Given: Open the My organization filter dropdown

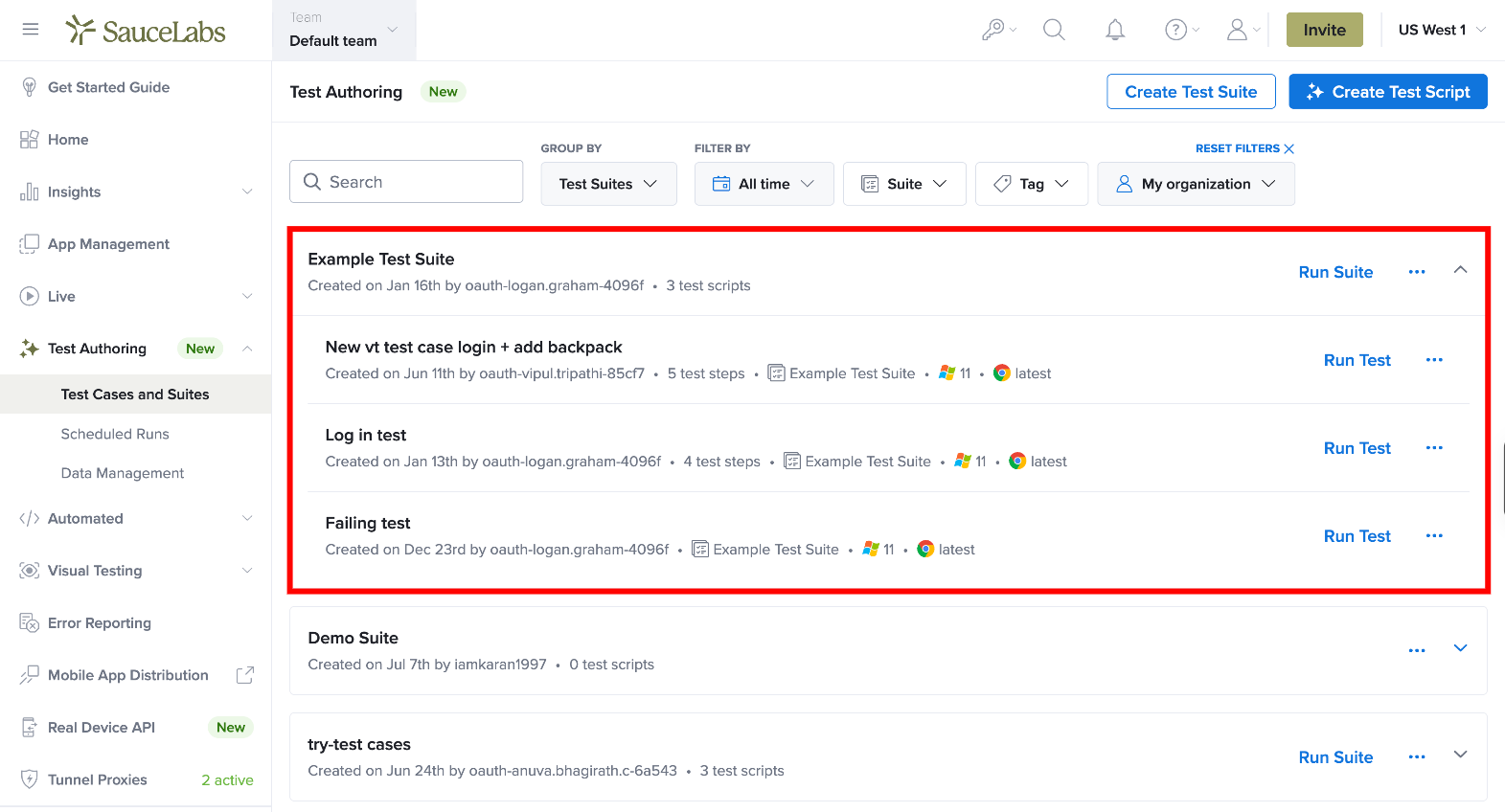Looking at the screenshot, I should [x=1196, y=184].
